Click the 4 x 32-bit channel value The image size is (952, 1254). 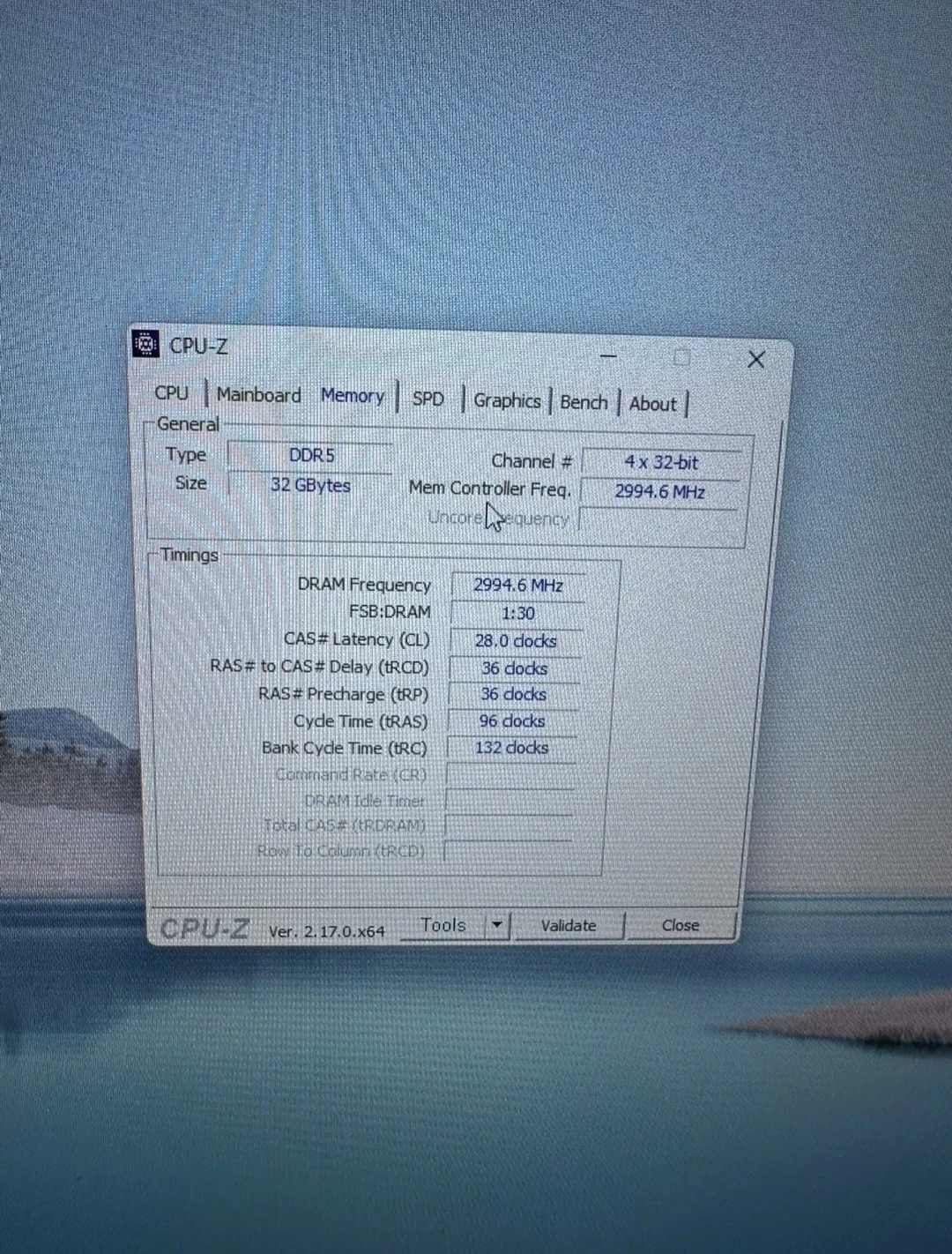click(x=661, y=462)
